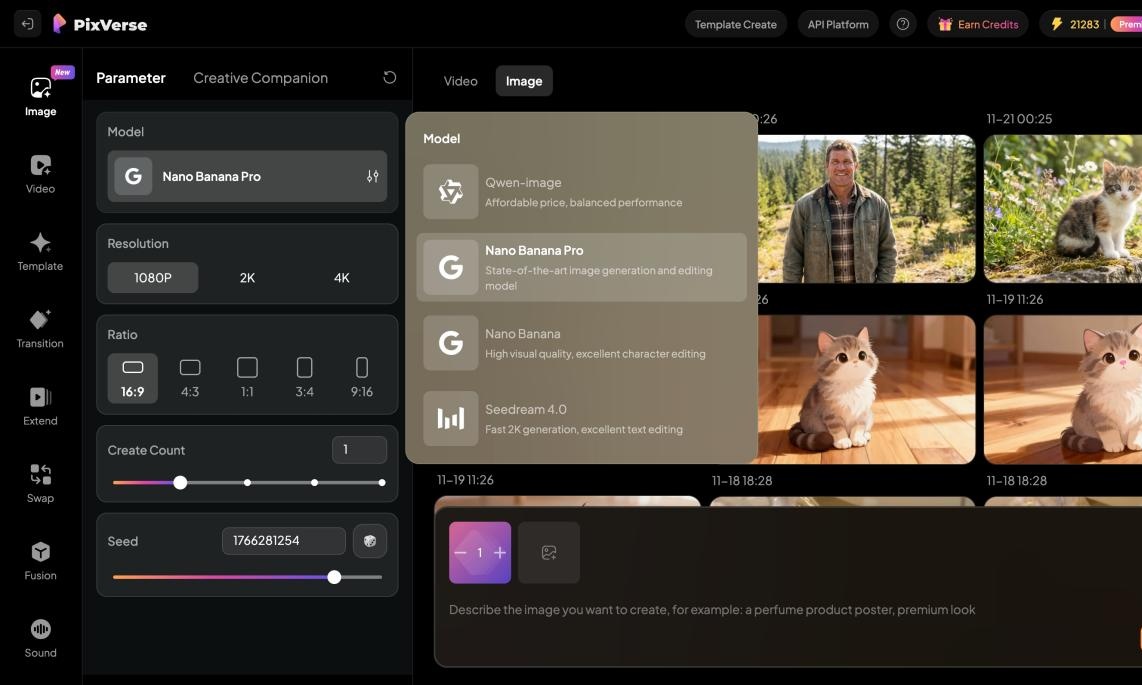
Task: Open the Sound tool in sidebar
Action: coord(40,637)
